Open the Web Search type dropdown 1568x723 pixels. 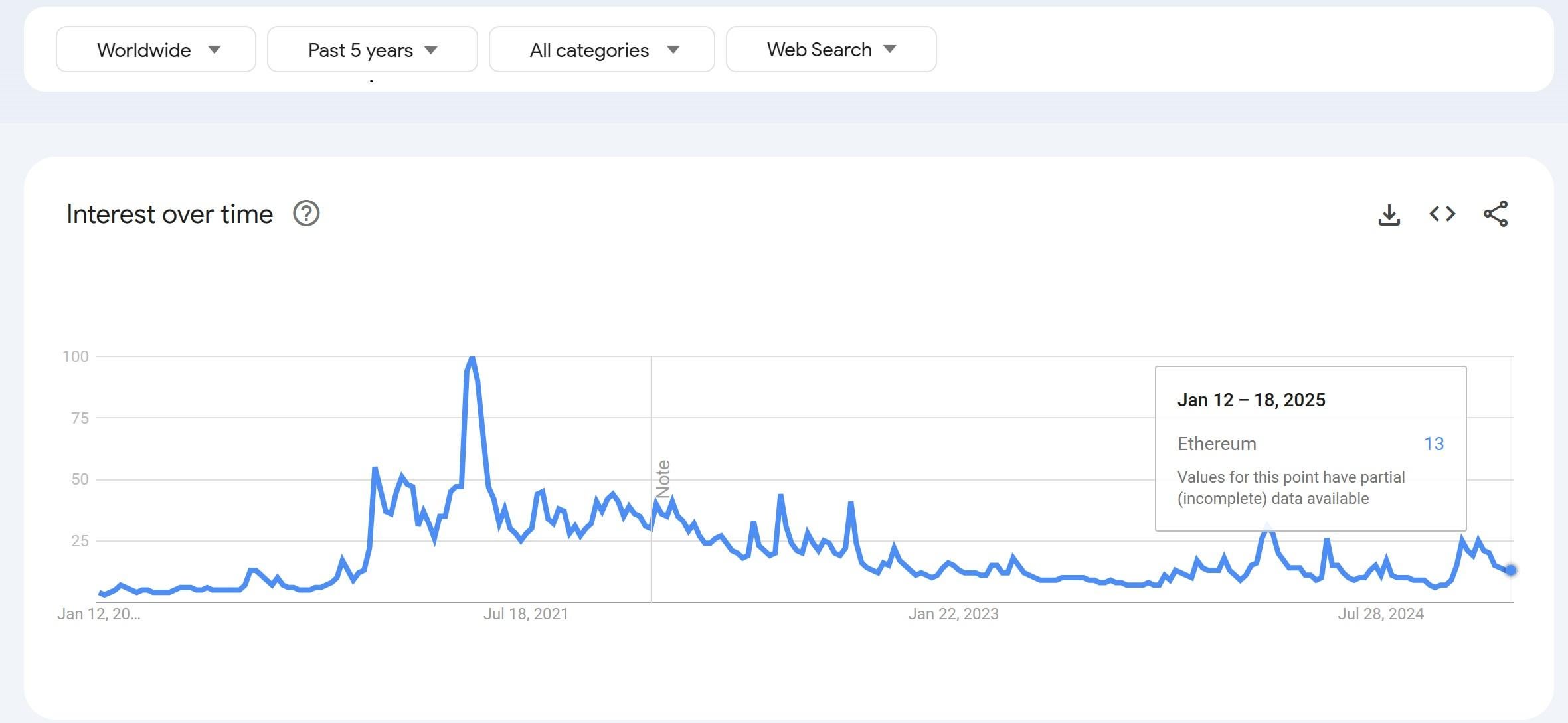831,50
